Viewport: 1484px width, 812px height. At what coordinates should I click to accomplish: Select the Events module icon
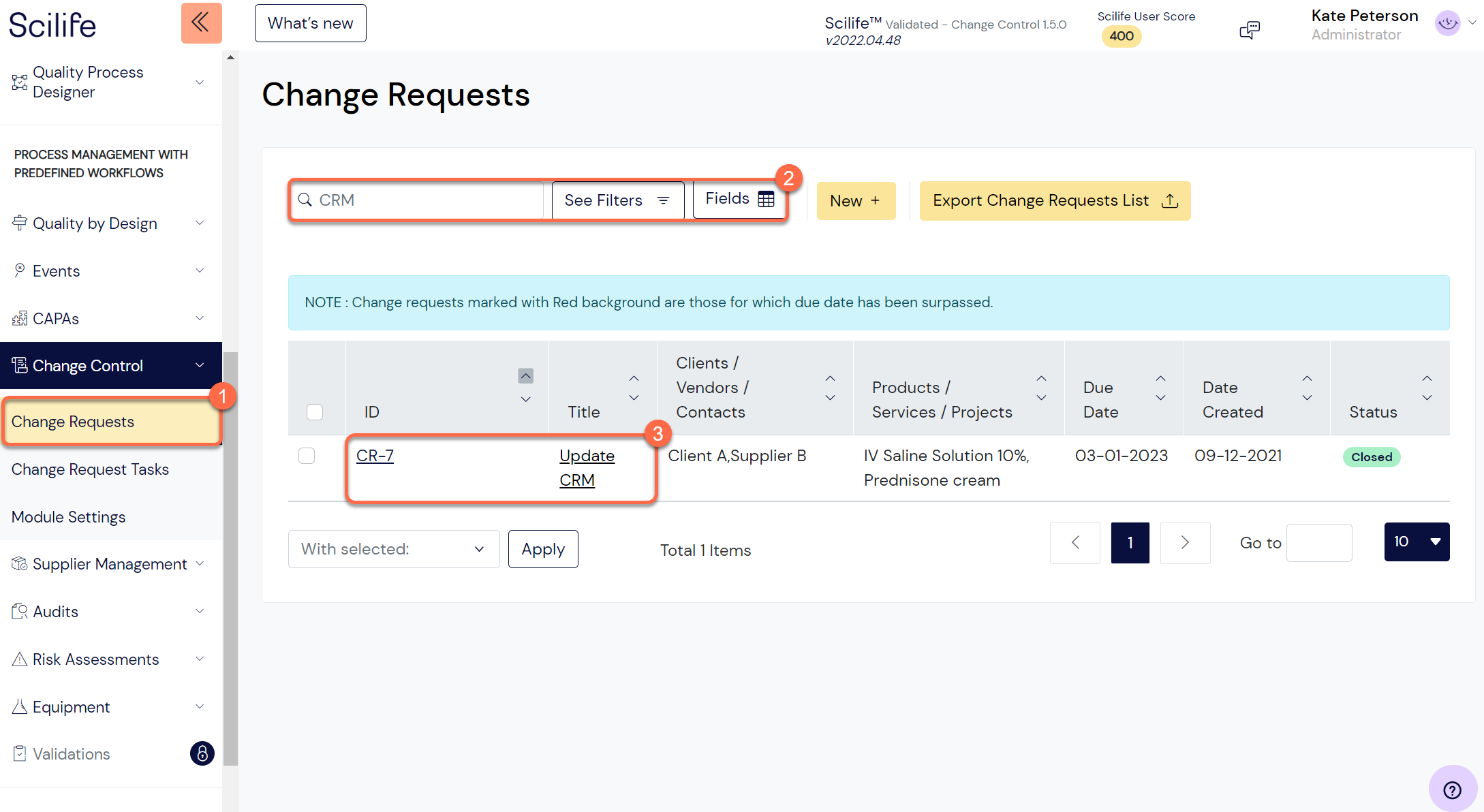click(20, 270)
